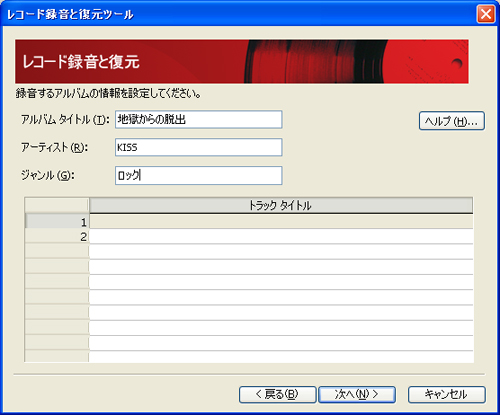
Task: Open help with the ヘルプ(H)... button
Action: pyautogui.click(x=452, y=121)
